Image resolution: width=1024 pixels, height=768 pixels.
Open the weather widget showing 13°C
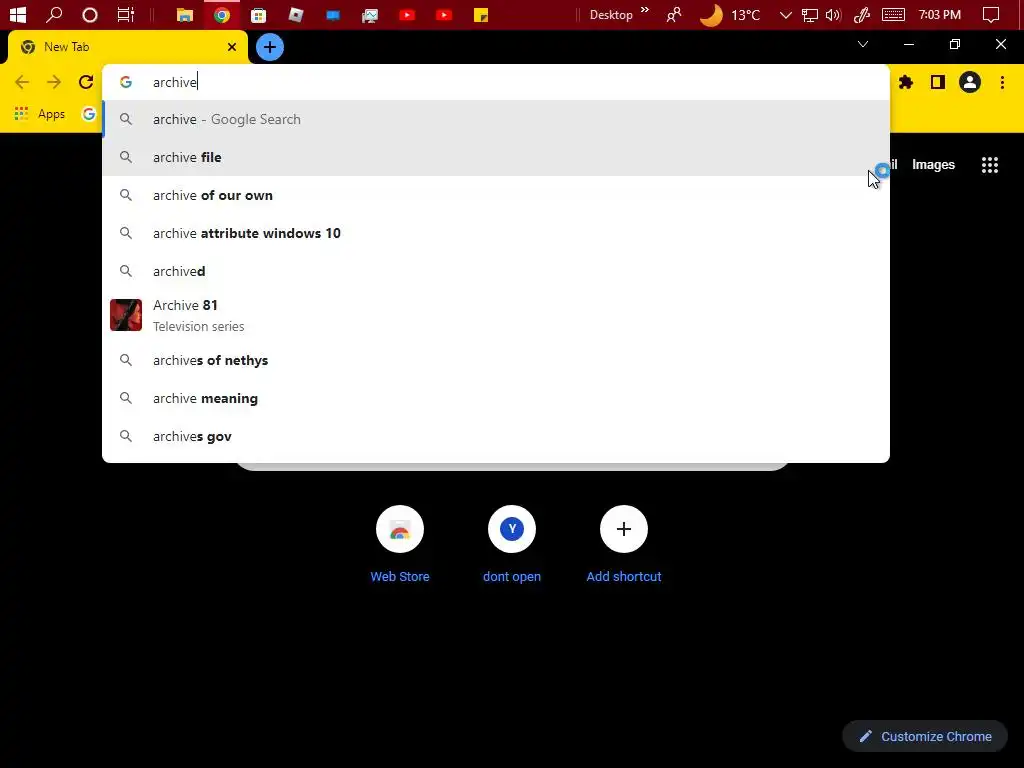730,14
